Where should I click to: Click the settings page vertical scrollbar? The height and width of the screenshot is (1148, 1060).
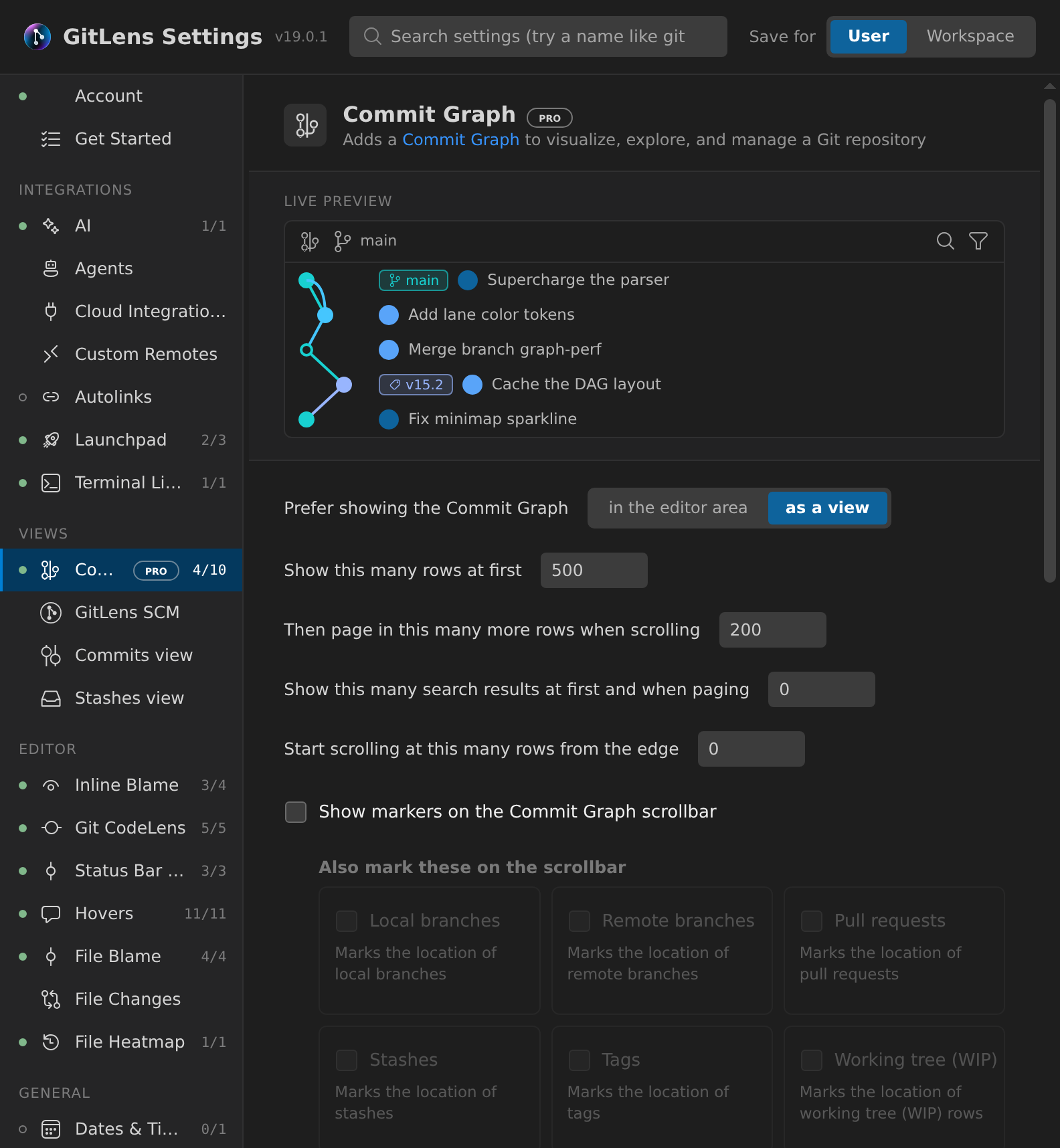(1050, 341)
